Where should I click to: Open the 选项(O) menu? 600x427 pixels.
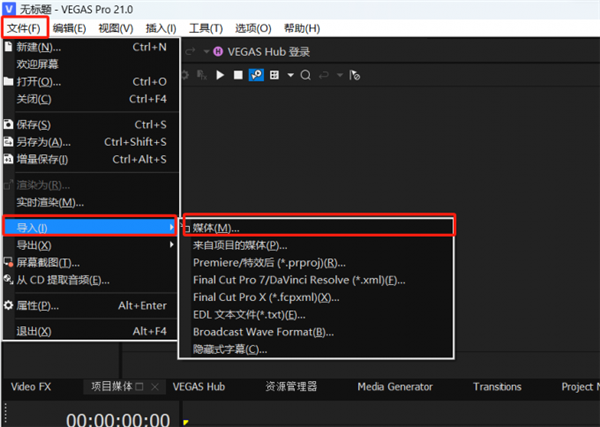point(253,28)
